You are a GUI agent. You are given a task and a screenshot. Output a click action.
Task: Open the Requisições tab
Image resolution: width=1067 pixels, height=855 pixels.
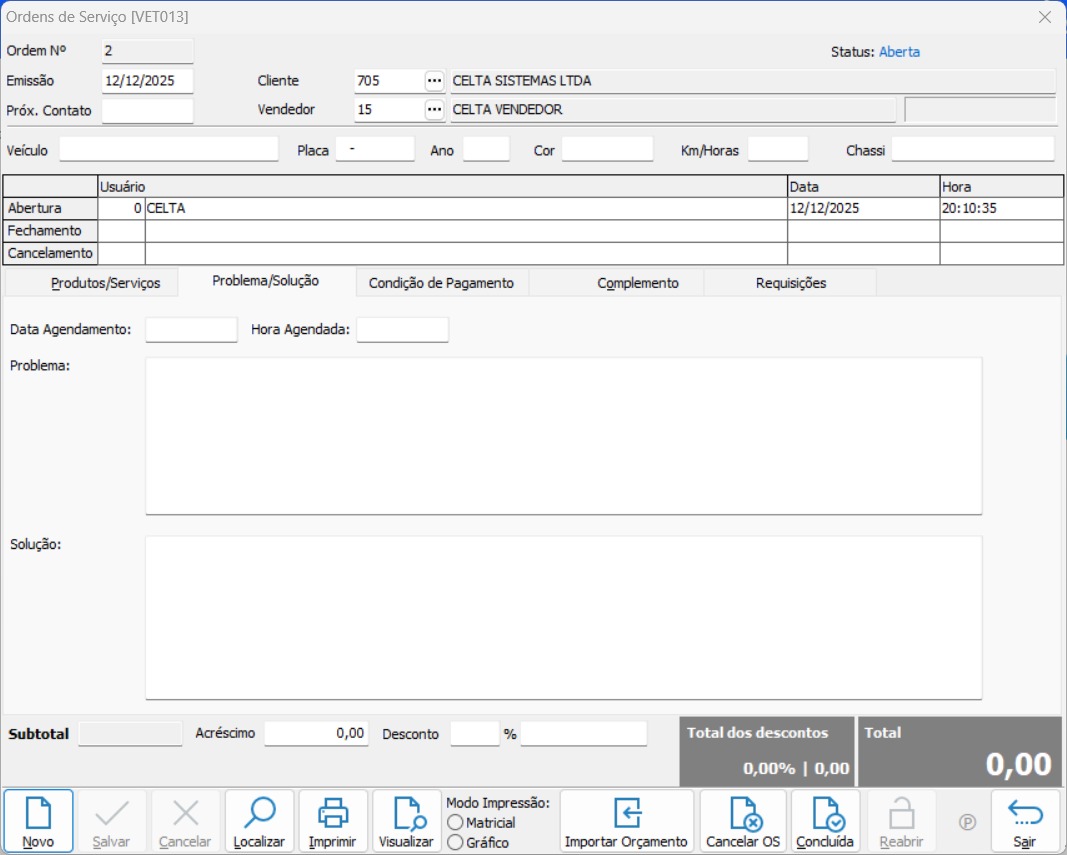(791, 283)
